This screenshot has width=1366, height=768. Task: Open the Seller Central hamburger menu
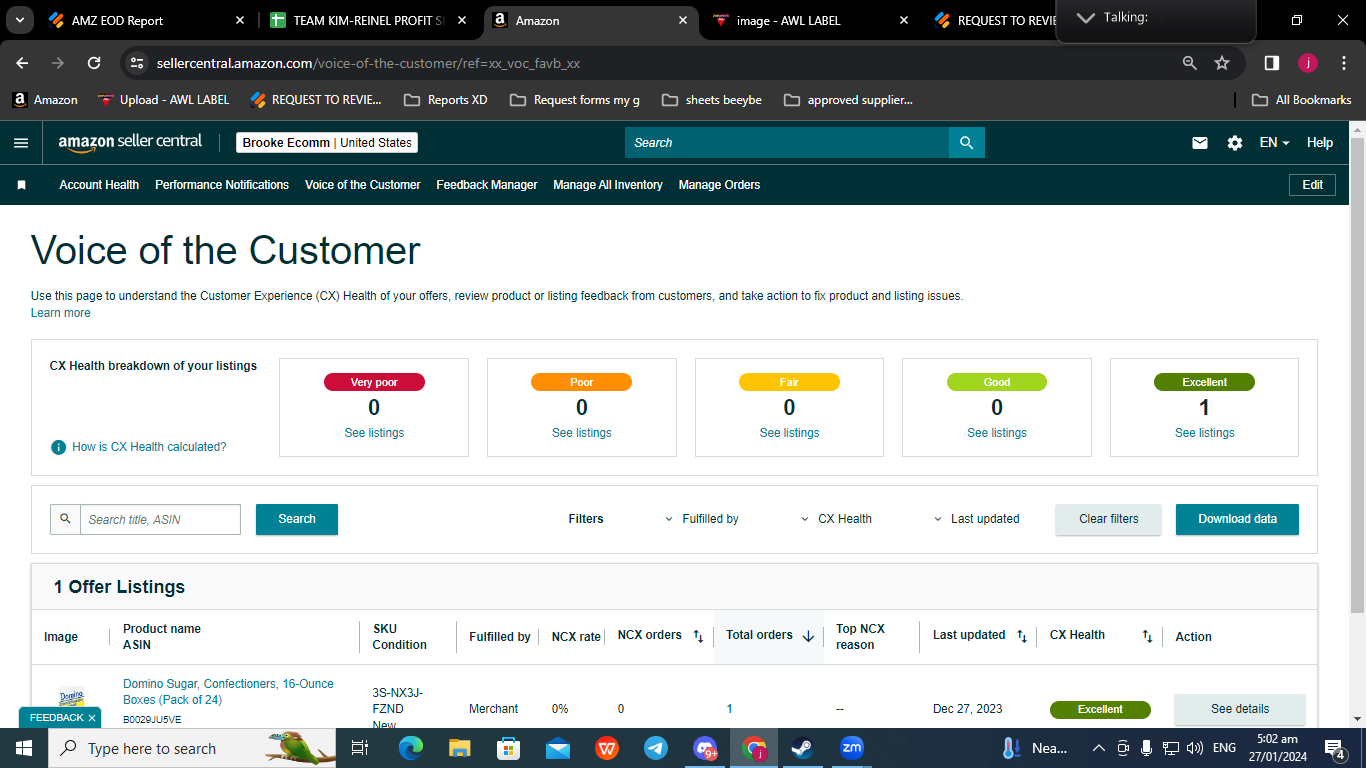21,143
